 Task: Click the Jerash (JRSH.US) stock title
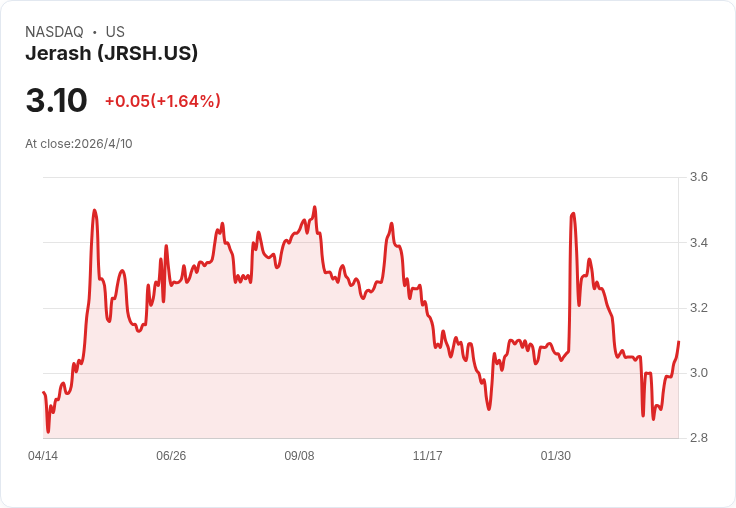coord(111,53)
